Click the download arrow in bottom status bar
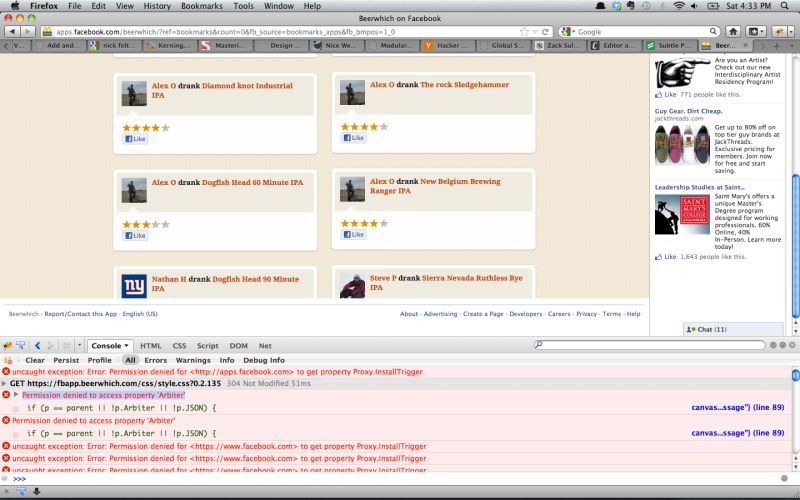800x500 pixels. tap(36, 491)
